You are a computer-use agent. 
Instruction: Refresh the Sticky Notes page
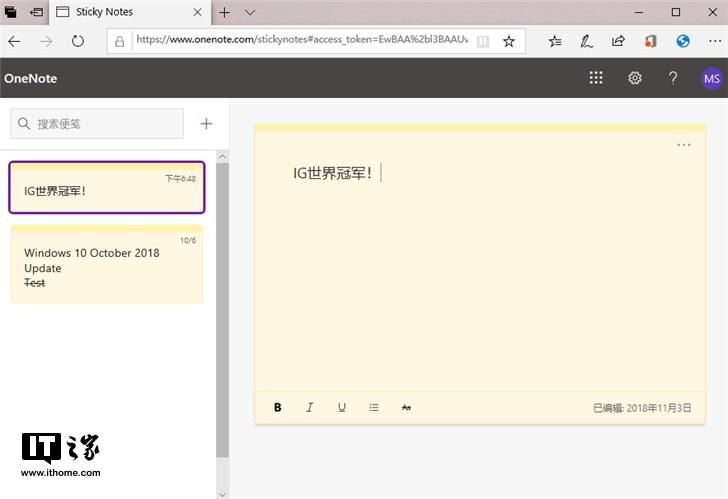(x=78, y=41)
